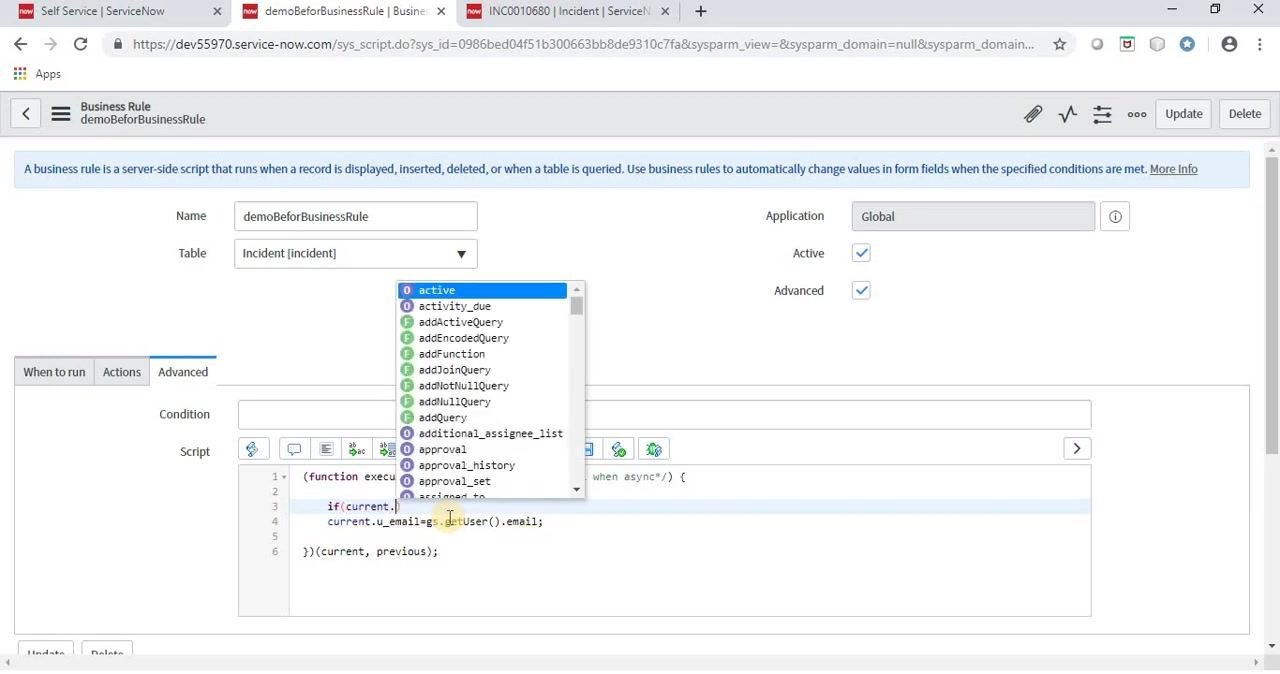Open the Chrome three-dot menu
Image resolution: width=1280 pixels, height=674 pixels.
point(1259,44)
